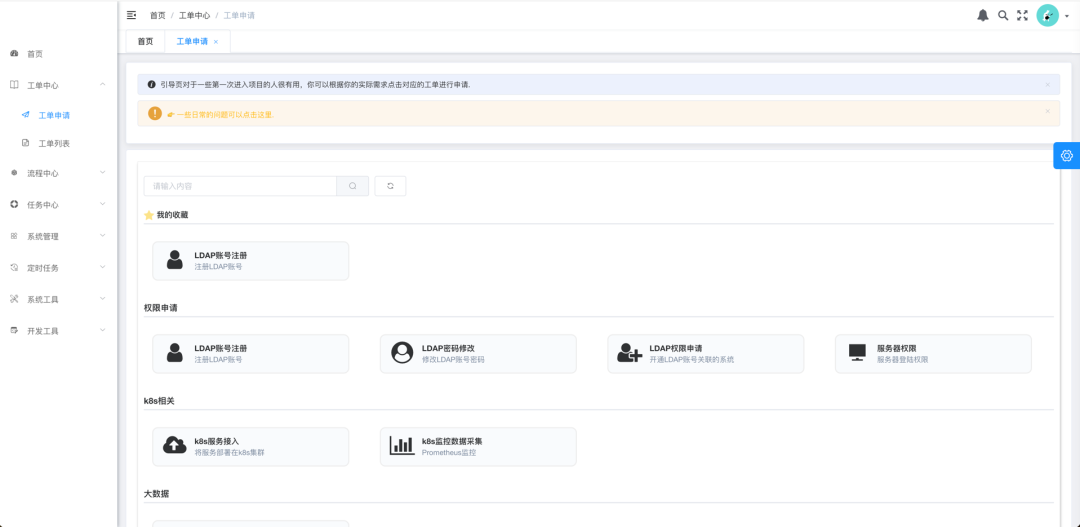Collapse the 工单中心 menu chevron

click(x=103, y=85)
